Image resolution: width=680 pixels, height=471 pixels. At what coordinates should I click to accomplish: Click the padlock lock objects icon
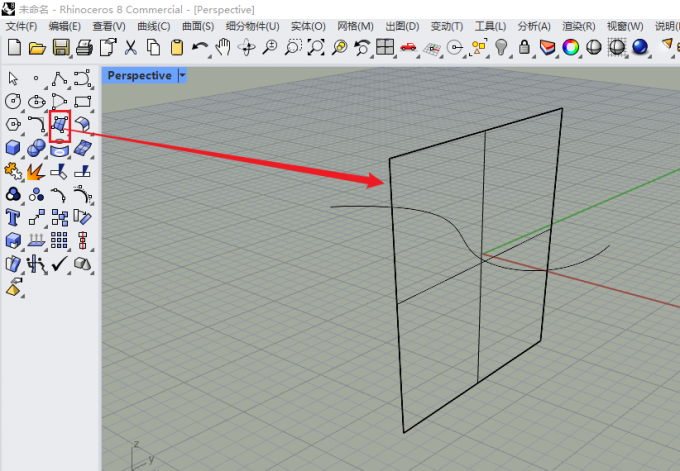click(x=524, y=47)
